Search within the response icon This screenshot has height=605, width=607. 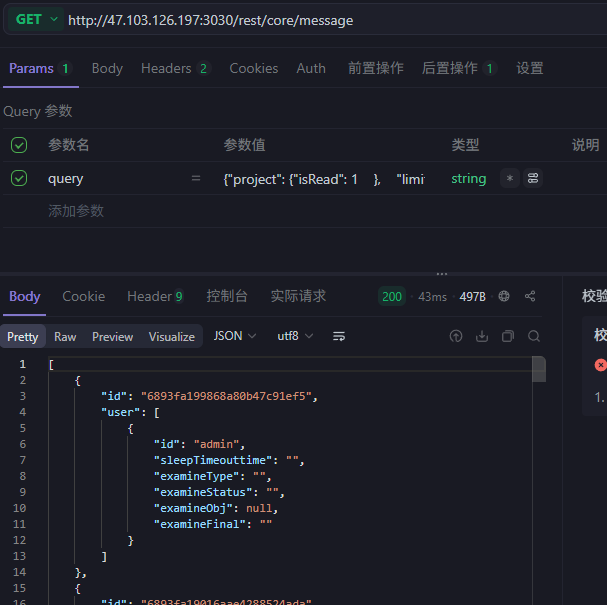(534, 336)
